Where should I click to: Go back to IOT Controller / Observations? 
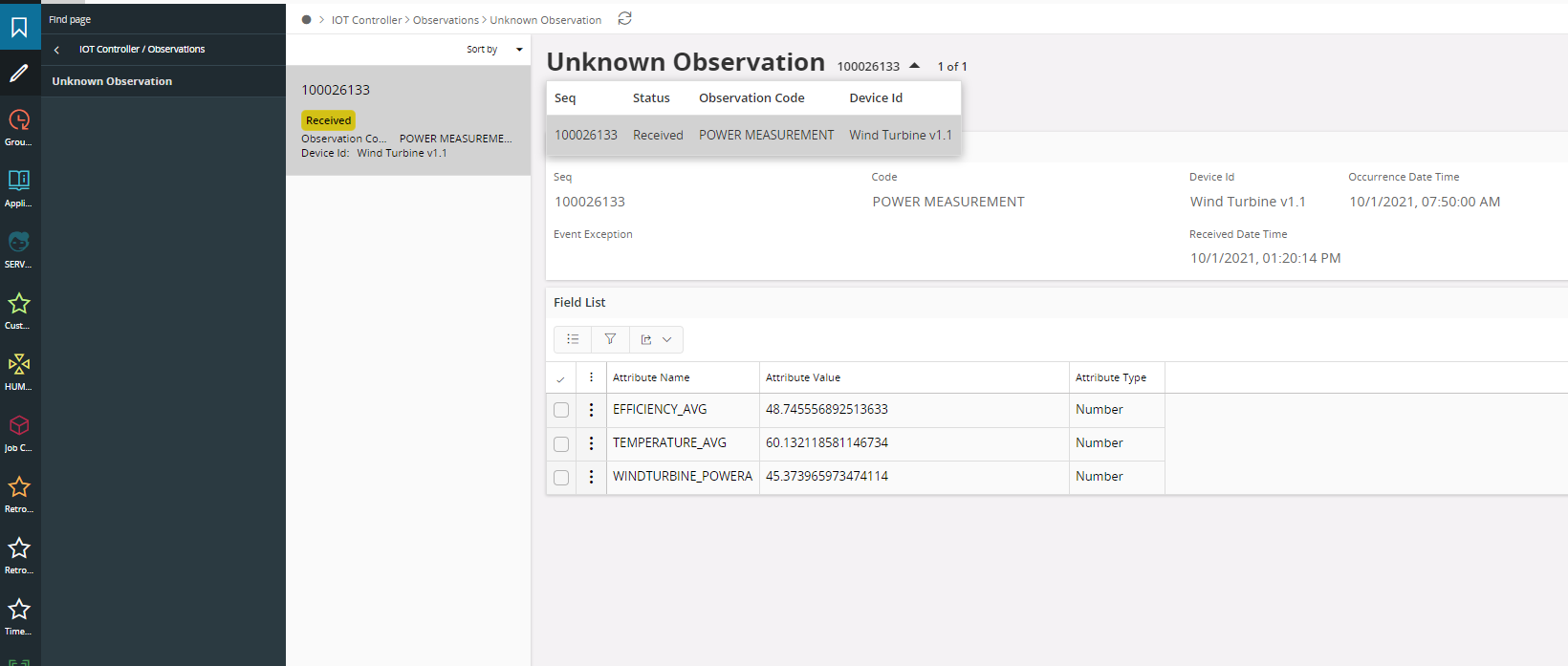[x=57, y=50]
